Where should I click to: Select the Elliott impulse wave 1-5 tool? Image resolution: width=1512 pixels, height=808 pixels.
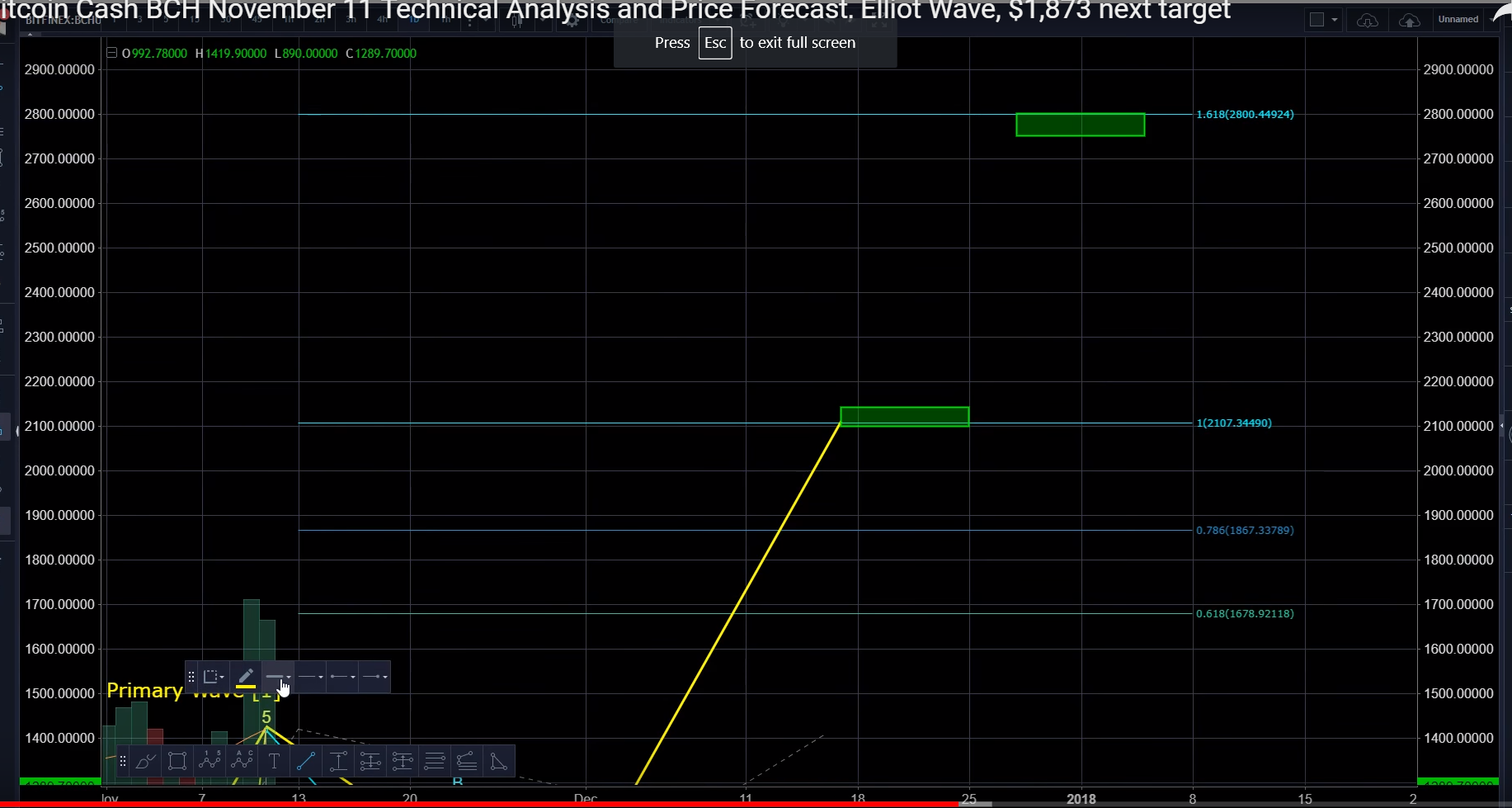click(x=210, y=761)
